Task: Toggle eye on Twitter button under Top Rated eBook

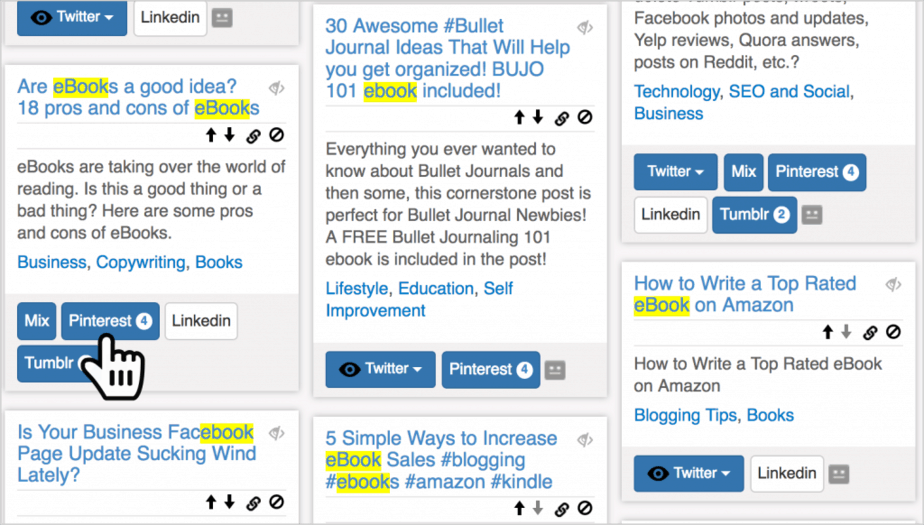Action: [x=658, y=474]
